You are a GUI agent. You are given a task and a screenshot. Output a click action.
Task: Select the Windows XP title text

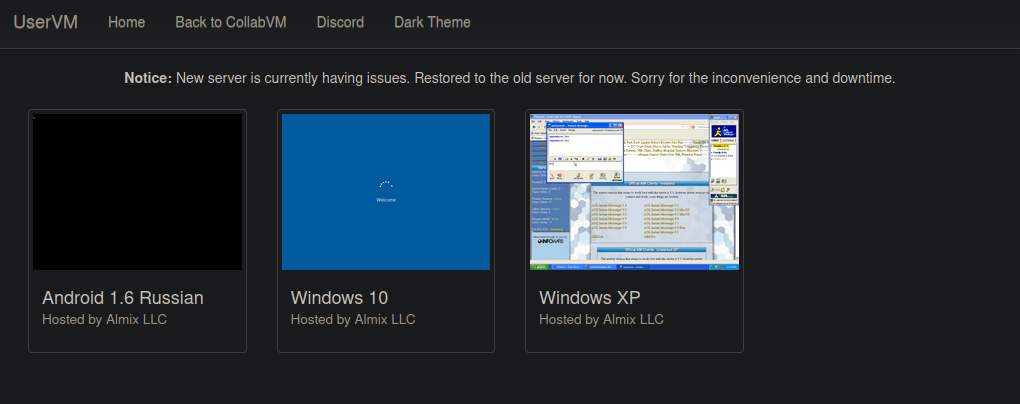click(x=589, y=298)
